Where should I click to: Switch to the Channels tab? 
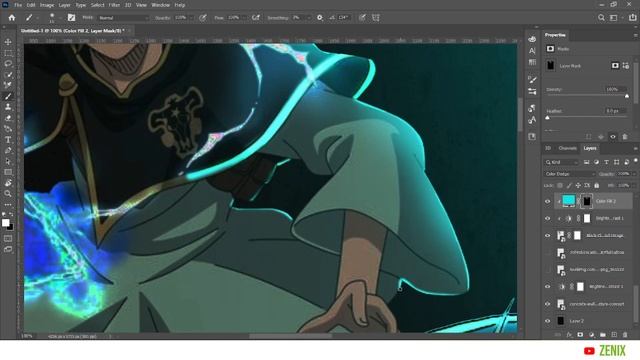567,148
